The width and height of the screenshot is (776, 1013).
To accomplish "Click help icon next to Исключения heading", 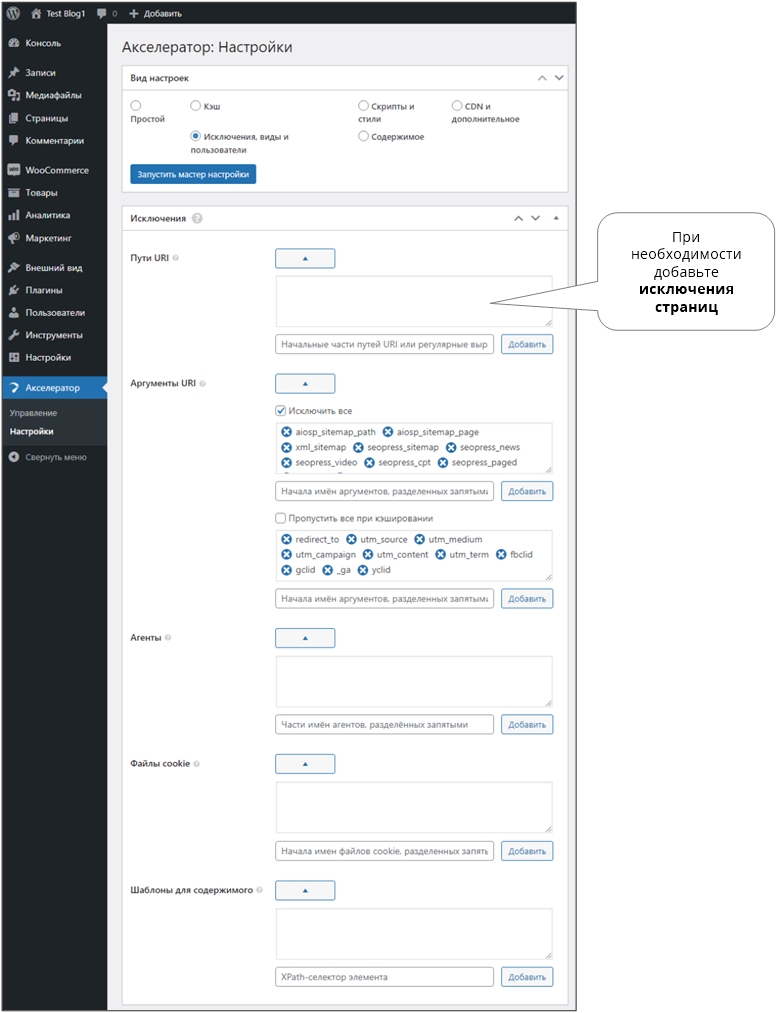I will click(x=197, y=218).
